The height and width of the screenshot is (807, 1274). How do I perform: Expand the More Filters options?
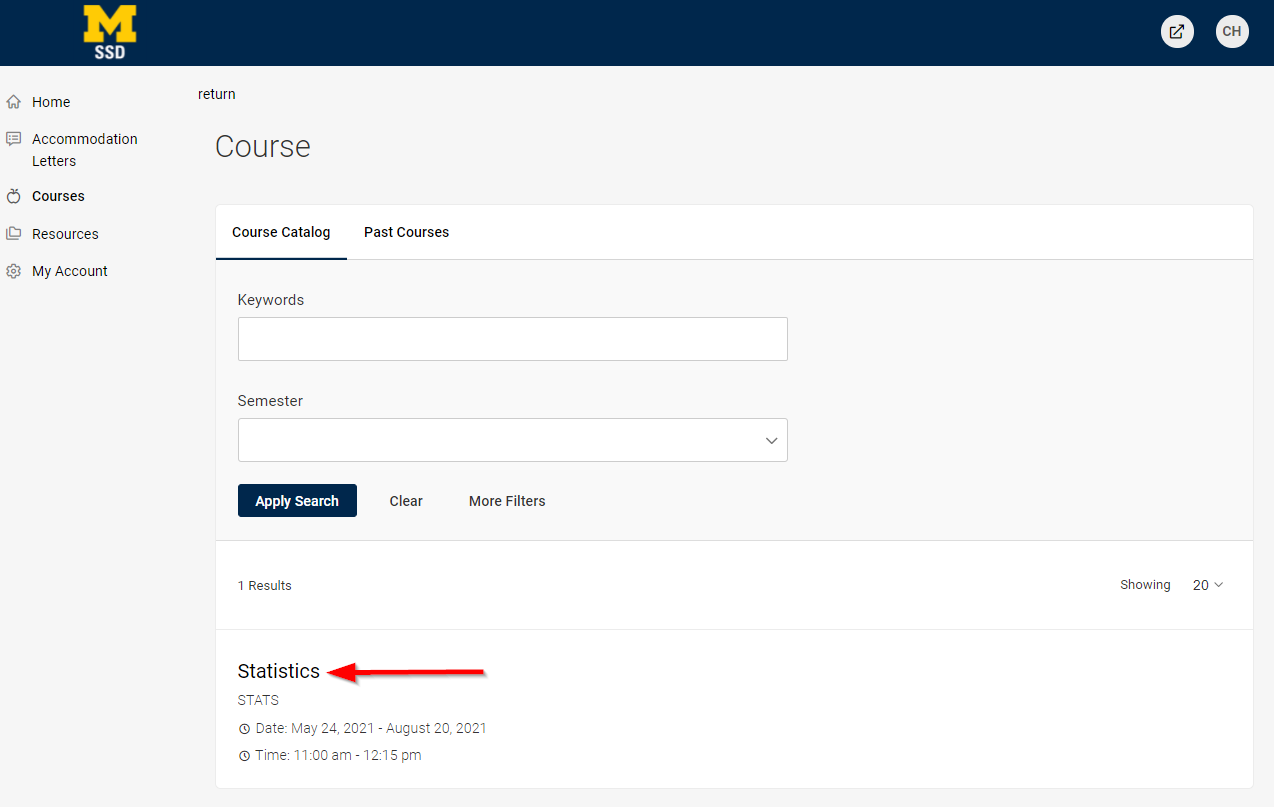[x=506, y=500]
